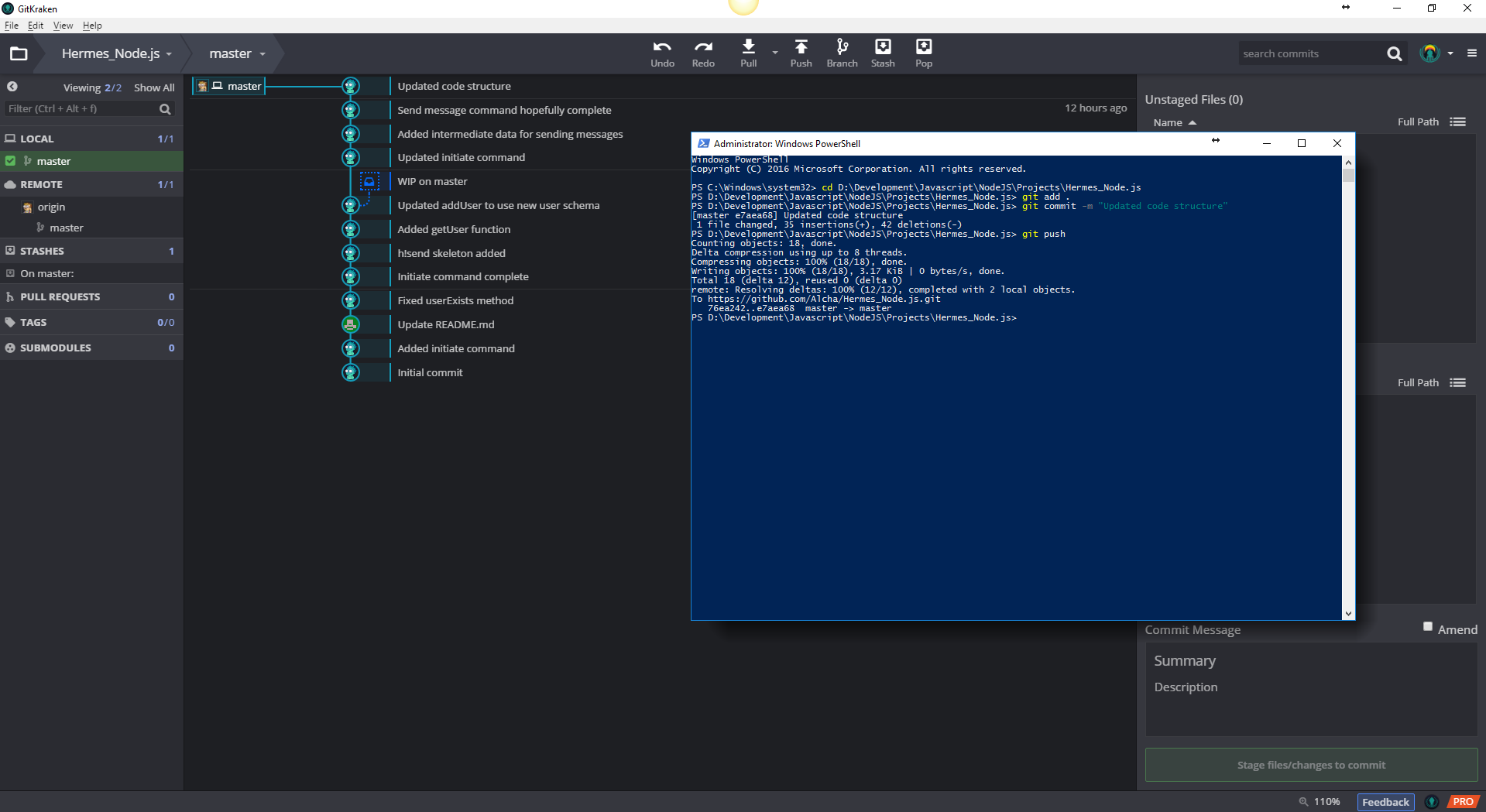Toggle staged files list view icon
This screenshot has height=812, width=1486.
pyautogui.click(x=1458, y=382)
